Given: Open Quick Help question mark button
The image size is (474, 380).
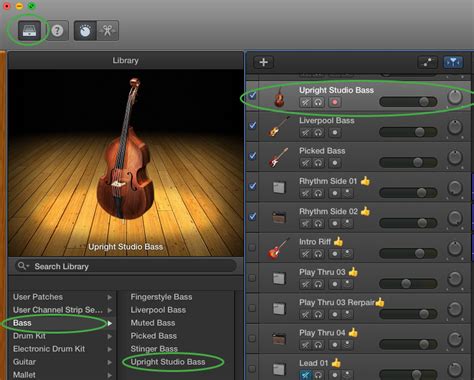Looking at the screenshot, I should 57,31.
